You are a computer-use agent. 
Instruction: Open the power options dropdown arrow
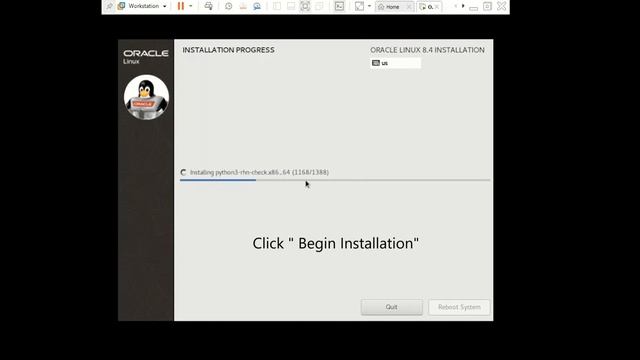point(191,6)
